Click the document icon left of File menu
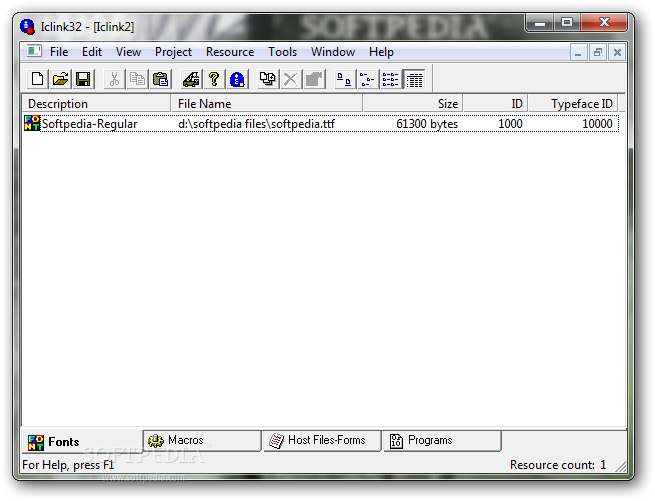The image size is (655, 501). pyautogui.click(x=34, y=51)
